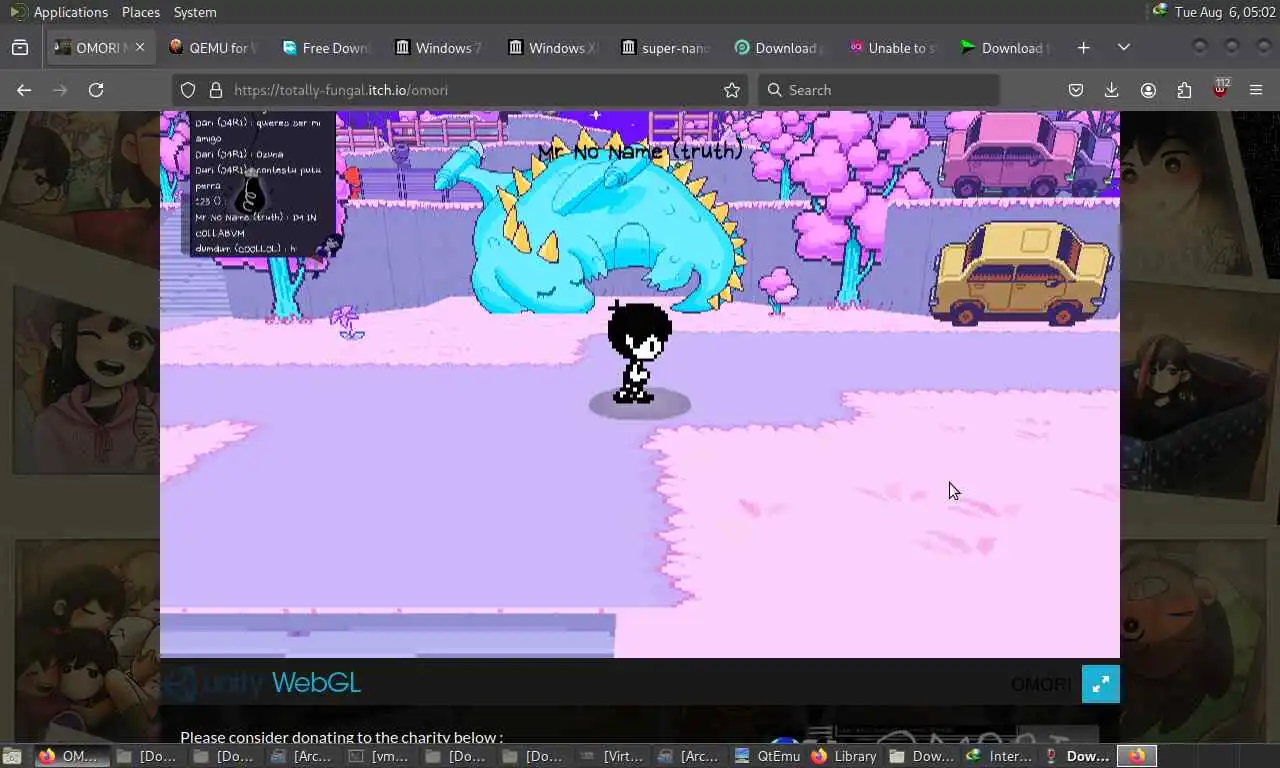Viewport: 1280px width, 768px height.
Task: Open the tracking protection shield icon
Action: 188,90
